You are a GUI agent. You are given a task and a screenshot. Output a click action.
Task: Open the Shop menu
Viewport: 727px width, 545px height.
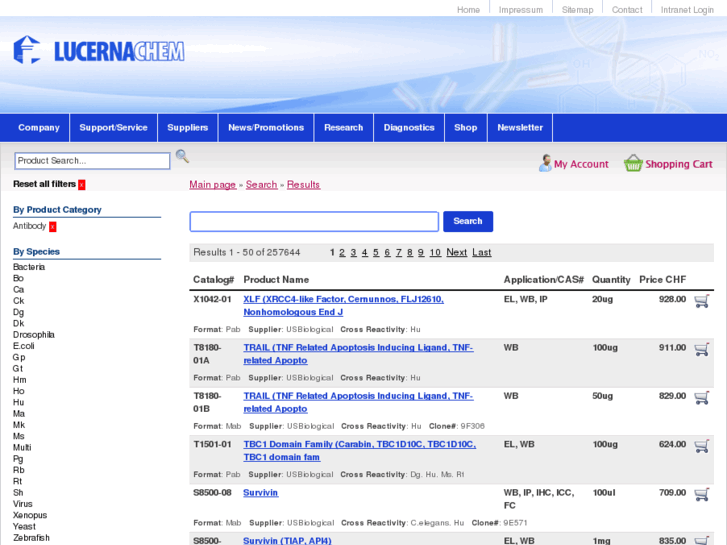(x=466, y=128)
